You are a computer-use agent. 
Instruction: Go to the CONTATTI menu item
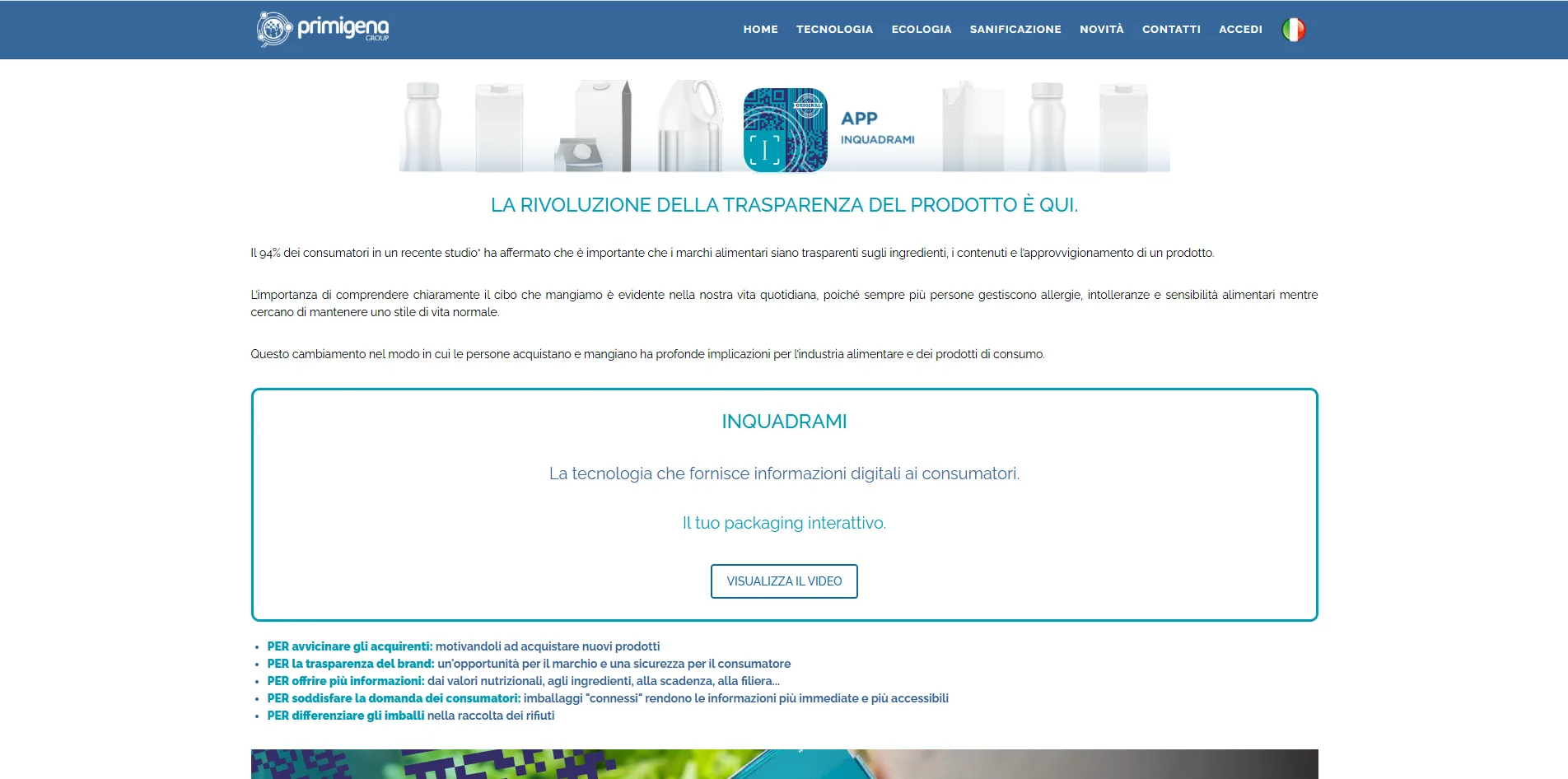1170,29
